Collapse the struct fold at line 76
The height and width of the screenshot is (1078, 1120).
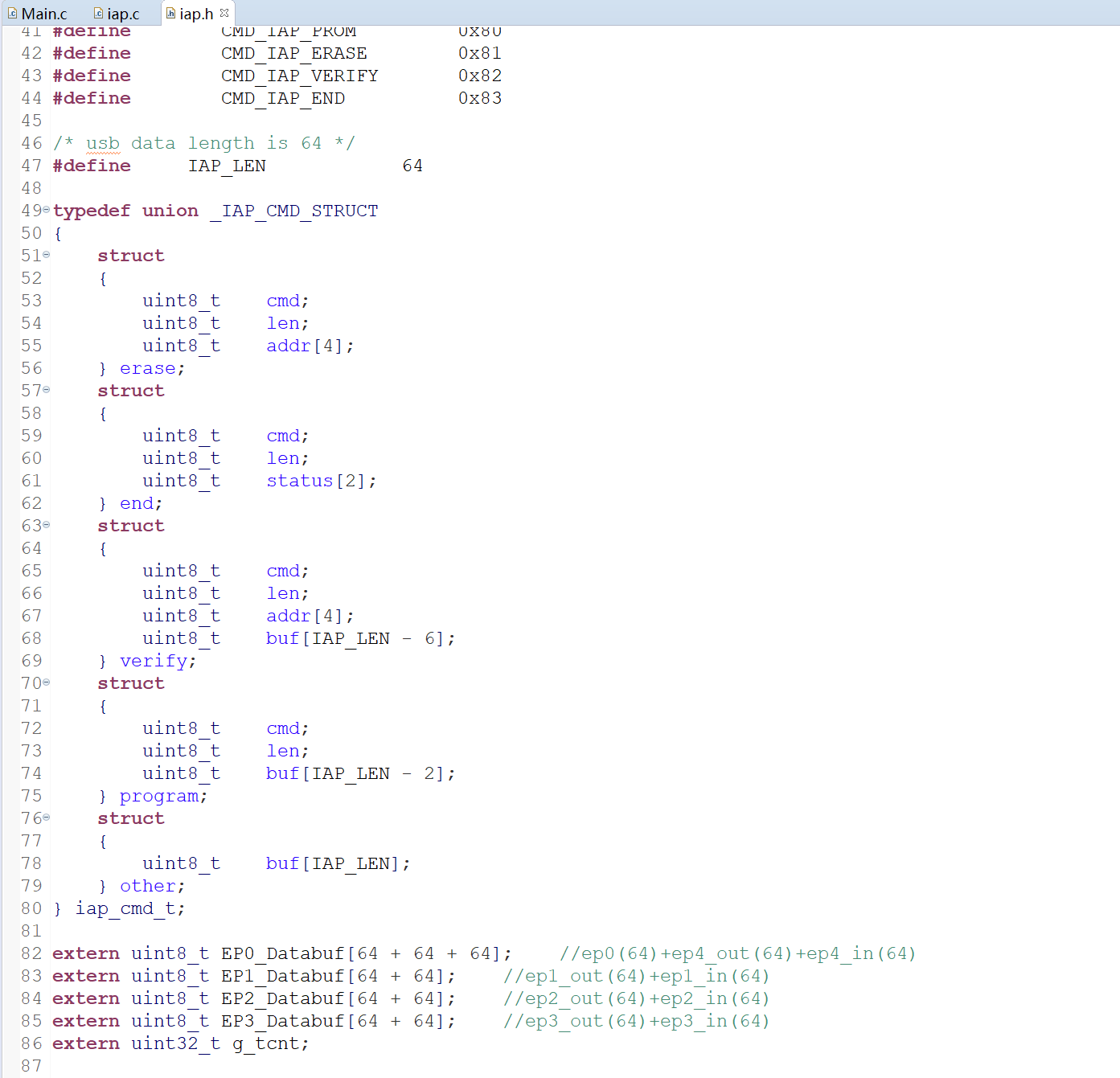[46, 818]
